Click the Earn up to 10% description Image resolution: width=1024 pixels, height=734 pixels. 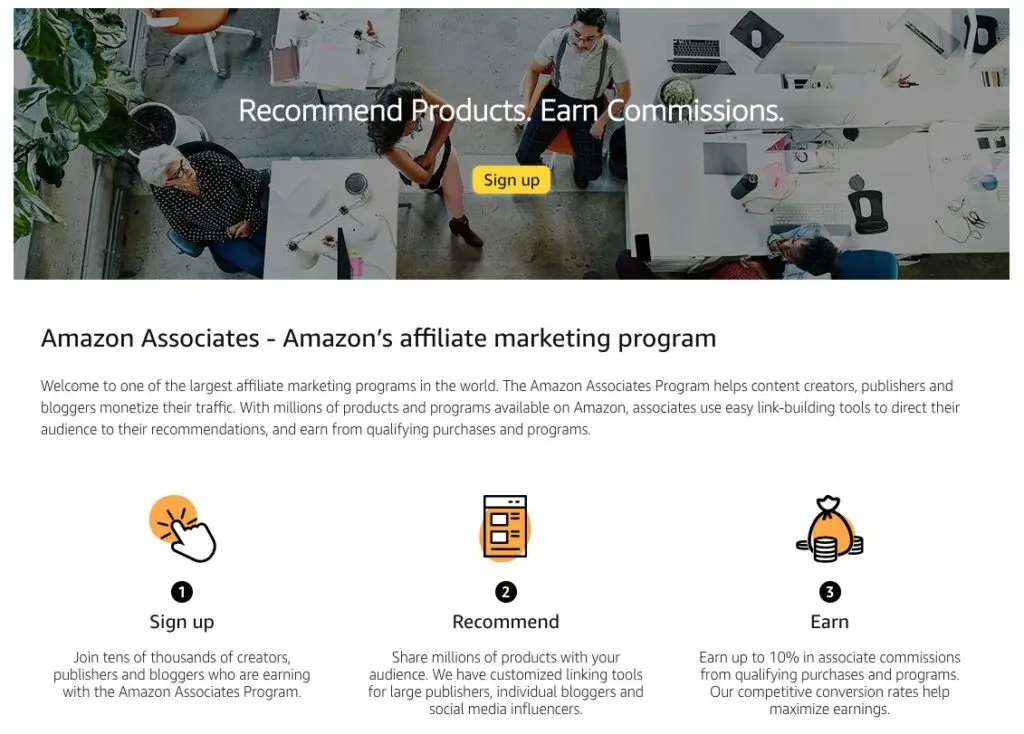click(829, 683)
